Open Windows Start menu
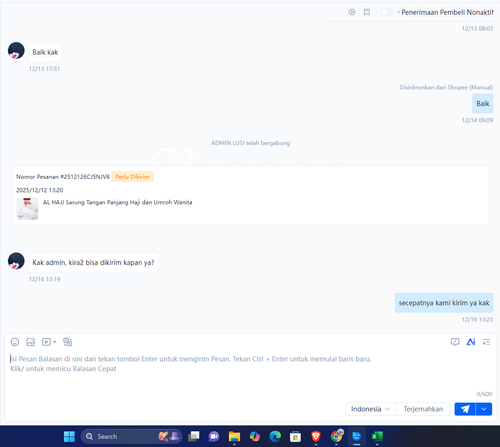 (x=69, y=436)
